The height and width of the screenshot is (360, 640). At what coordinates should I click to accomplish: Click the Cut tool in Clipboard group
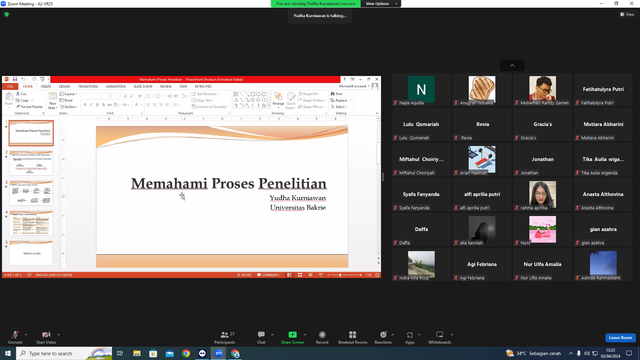coord(21,94)
